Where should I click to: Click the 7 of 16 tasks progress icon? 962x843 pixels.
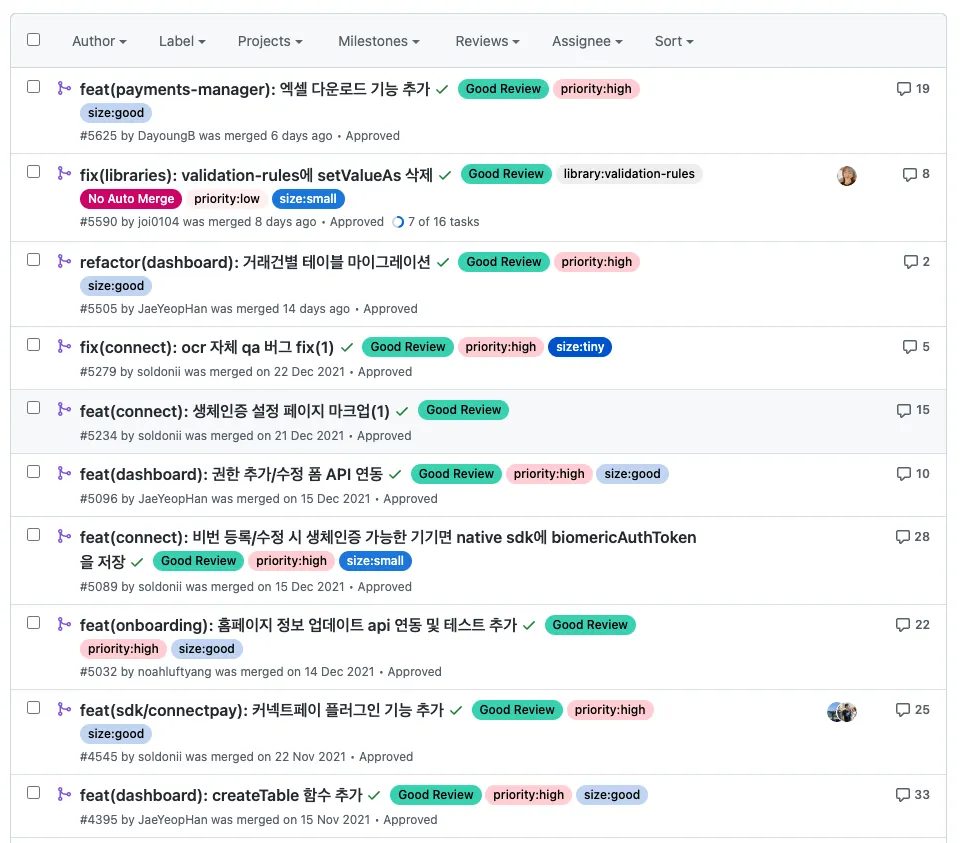point(398,222)
